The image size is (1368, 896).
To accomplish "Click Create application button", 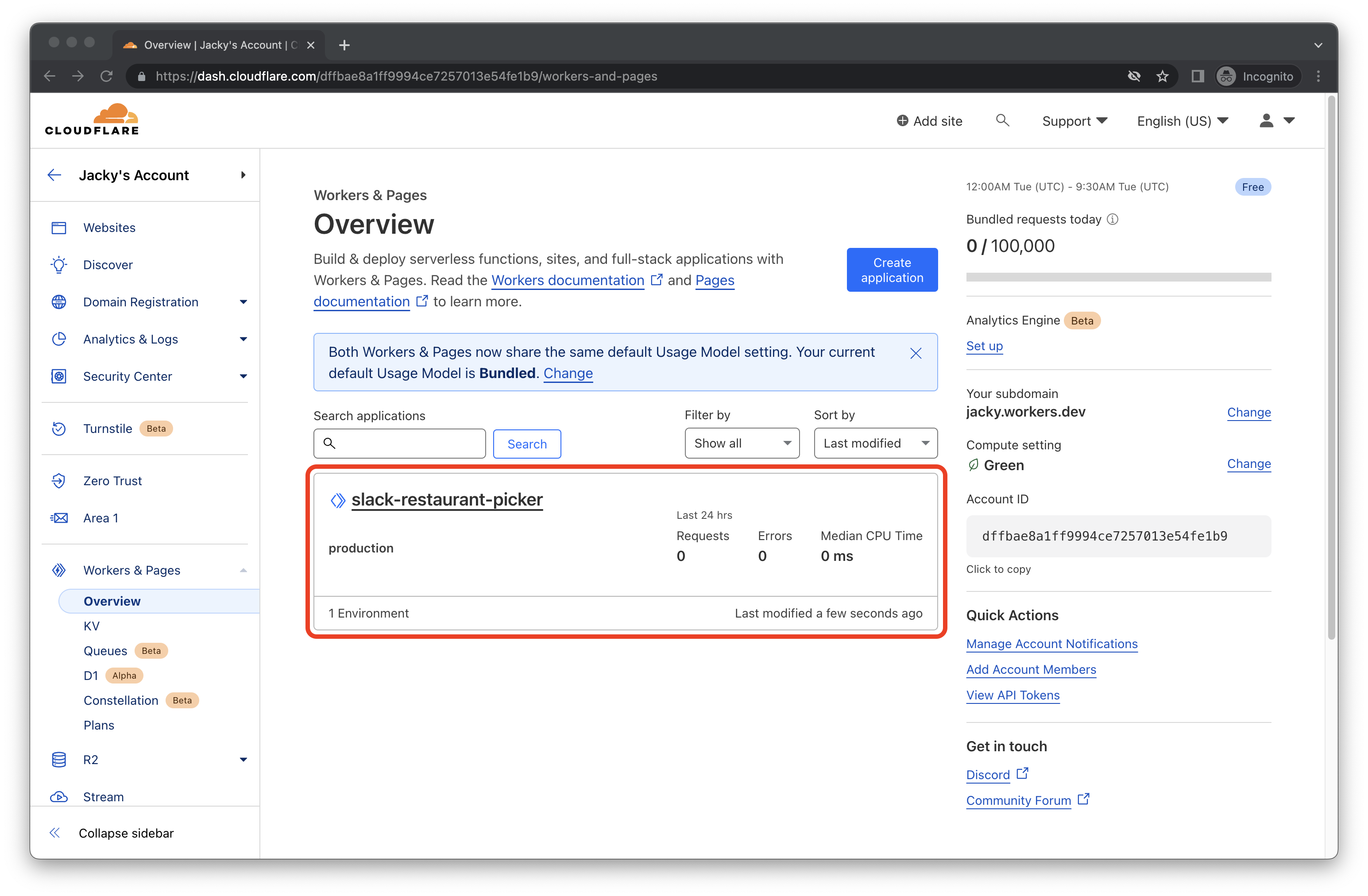I will (x=892, y=270).
